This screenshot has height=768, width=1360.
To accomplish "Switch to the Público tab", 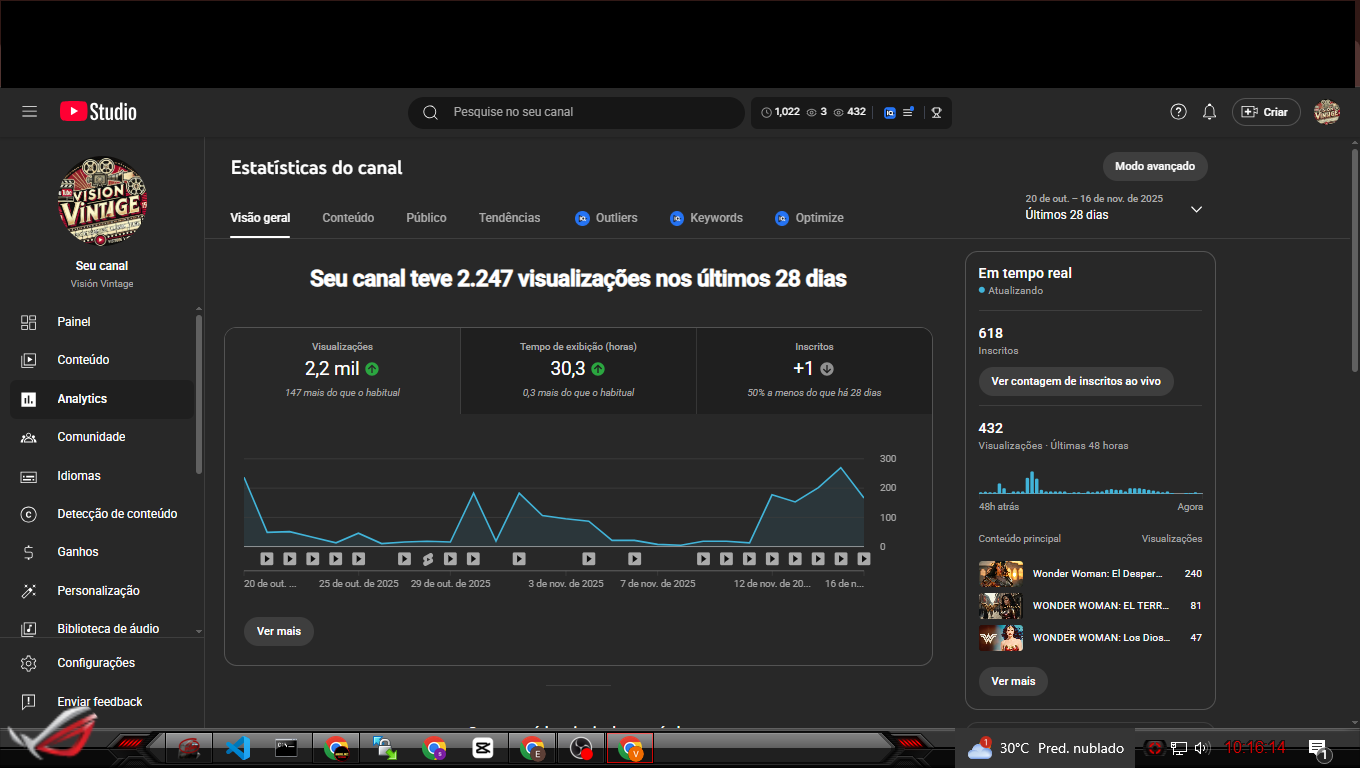I will [426, 218].
